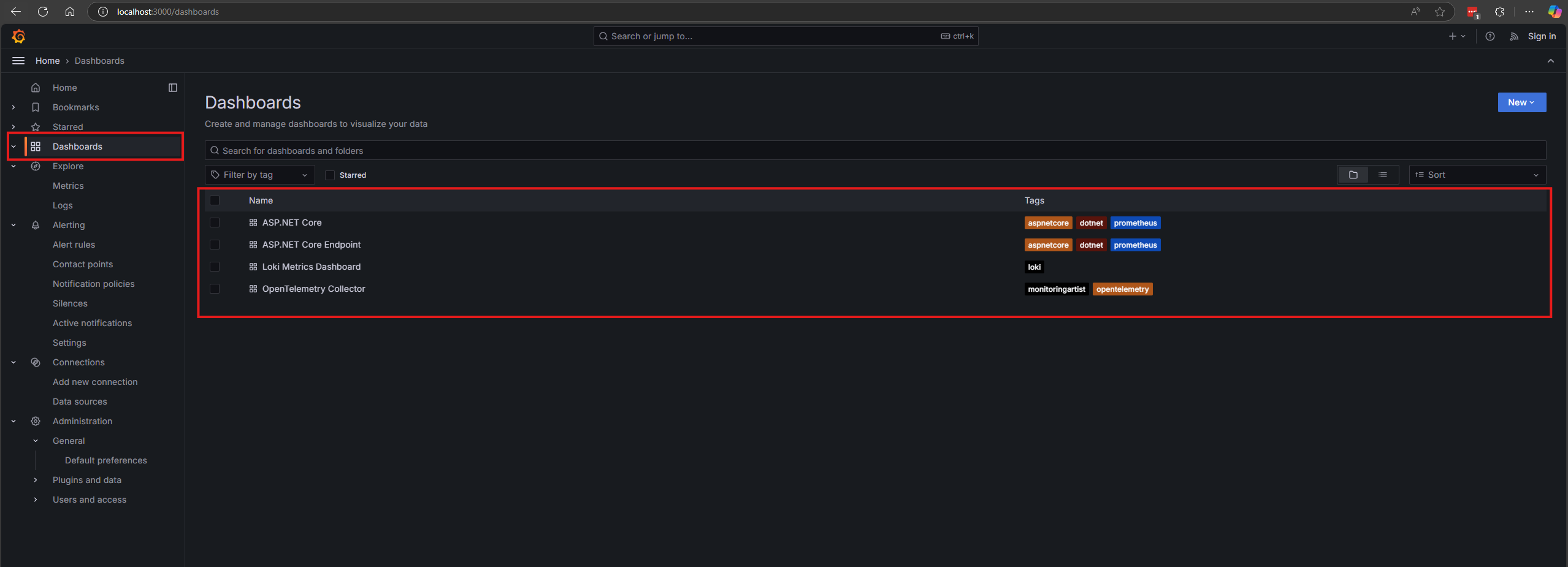Open Alert rules in sidebar
1568x567 pixels.
point(74,245)
